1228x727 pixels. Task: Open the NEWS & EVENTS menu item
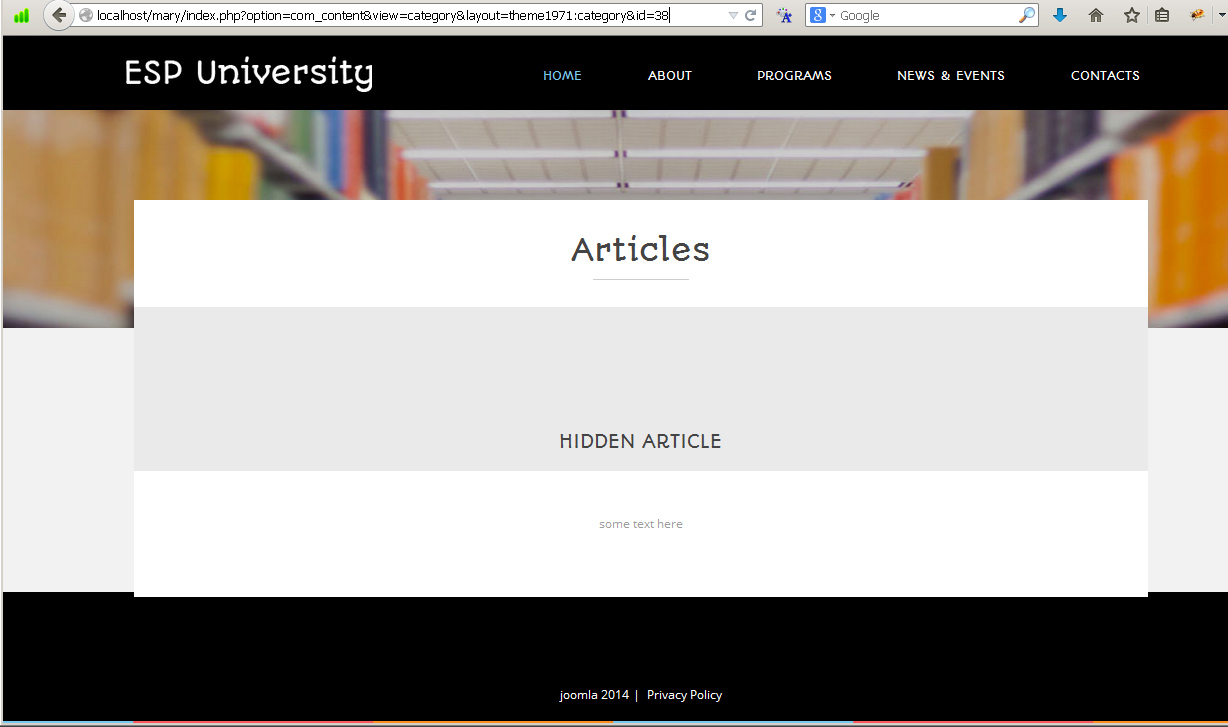click(951, 76)
